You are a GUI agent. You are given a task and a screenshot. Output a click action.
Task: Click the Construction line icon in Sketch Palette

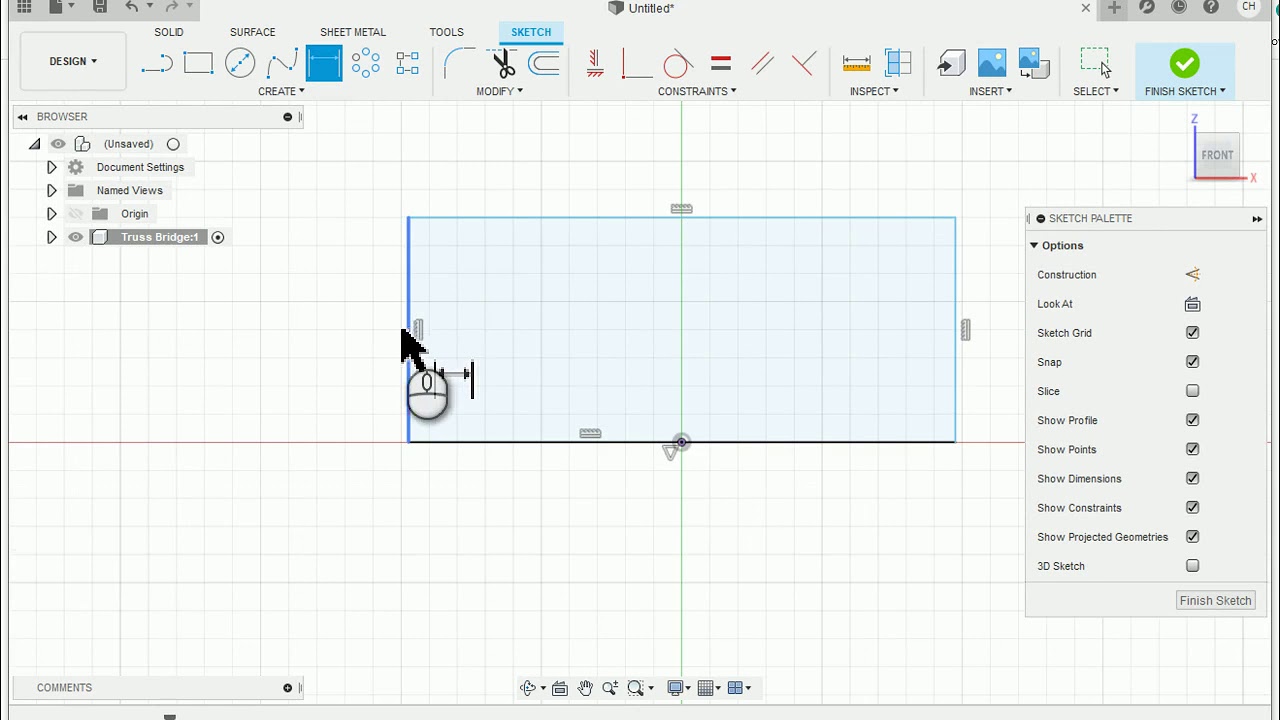coord(1192,275)
